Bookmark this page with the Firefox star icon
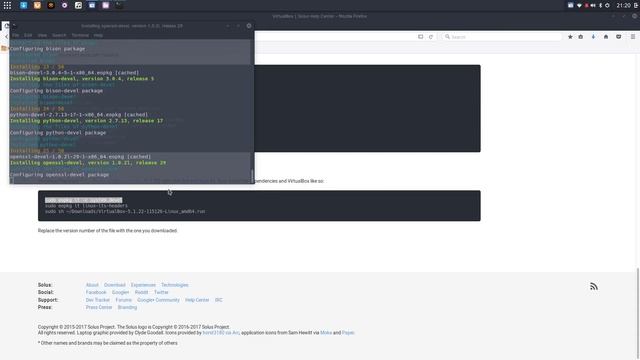The image size is (640, 360). [570, 37]
